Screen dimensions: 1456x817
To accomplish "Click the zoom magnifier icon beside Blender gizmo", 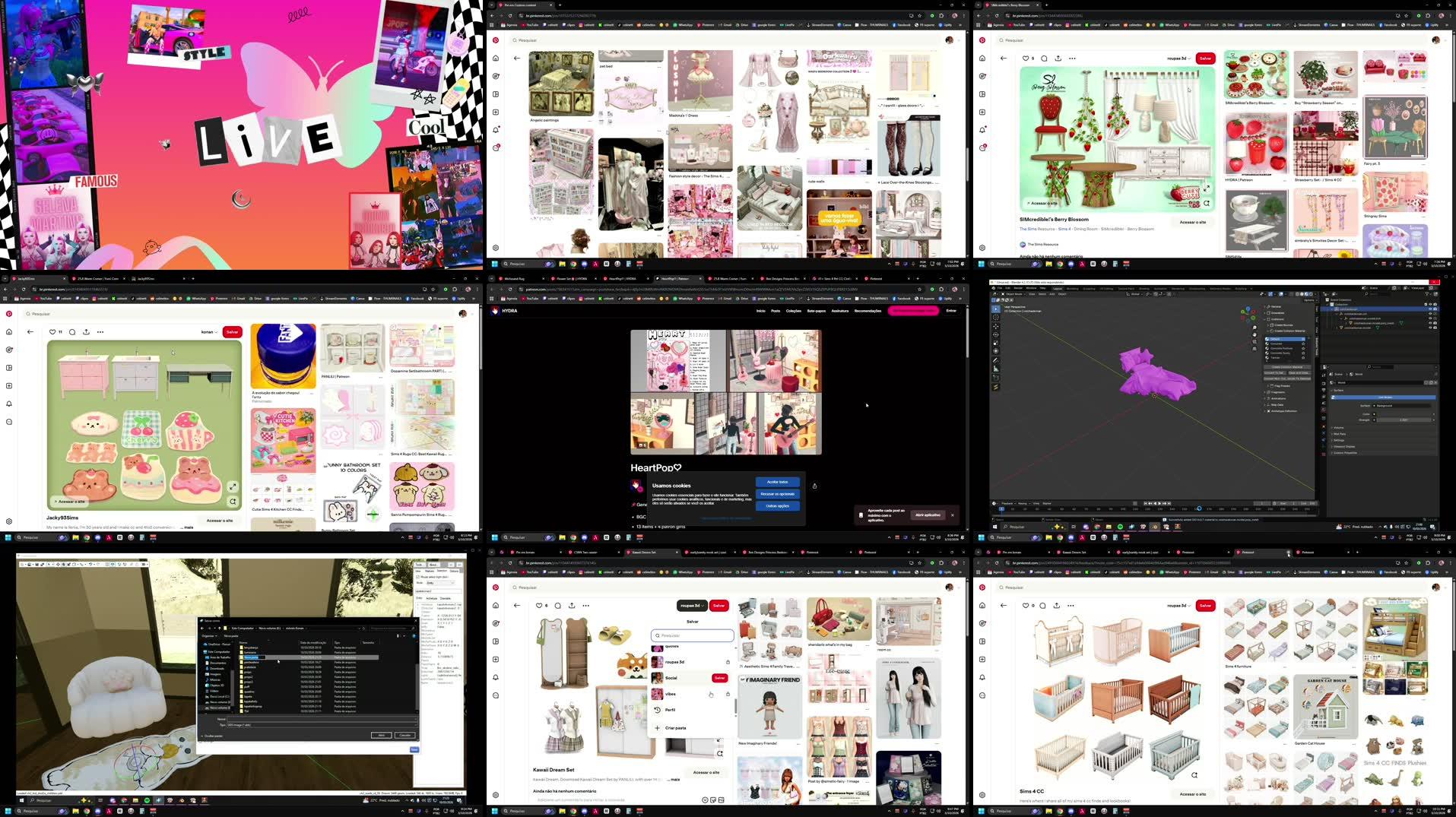I will tap(1255, 327).
